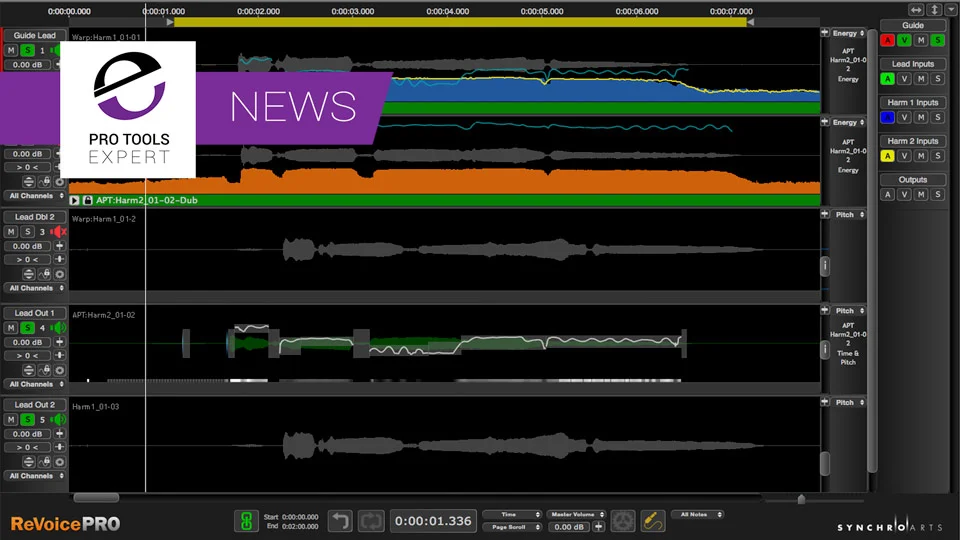Screen dimensions: 960x540
Task: Click plus icon beside Lead Out 1 Pitch dropdown
Action: coord(825,311)
